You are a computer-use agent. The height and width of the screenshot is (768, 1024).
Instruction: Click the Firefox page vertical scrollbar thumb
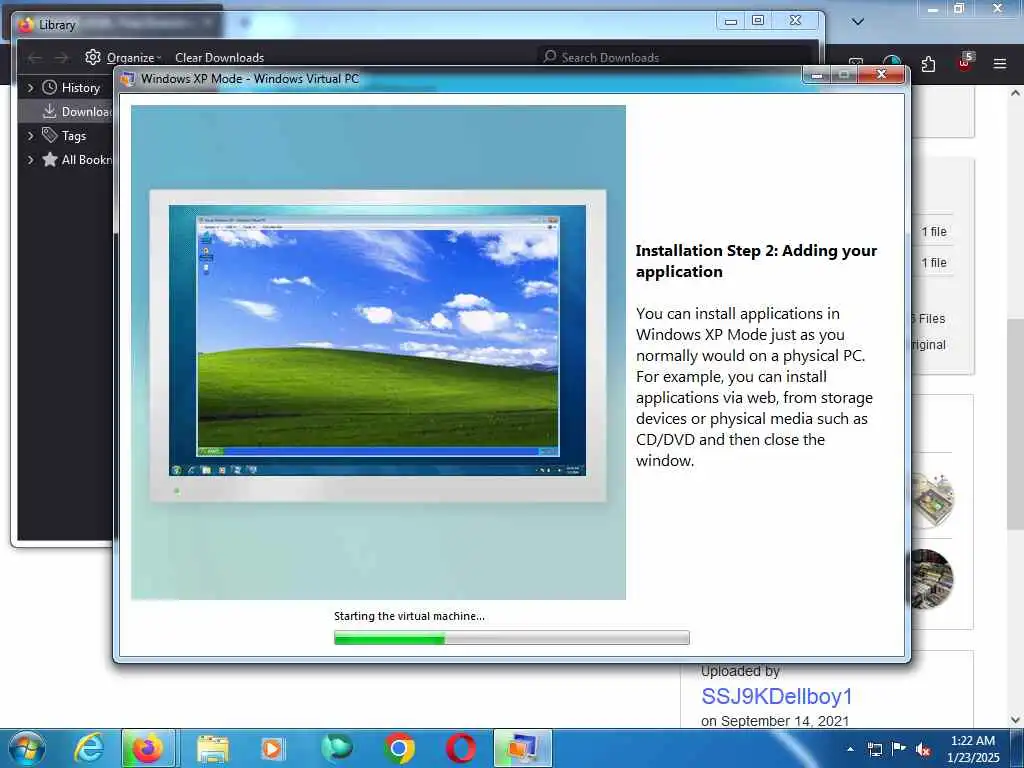click(x=1015, y=424)
